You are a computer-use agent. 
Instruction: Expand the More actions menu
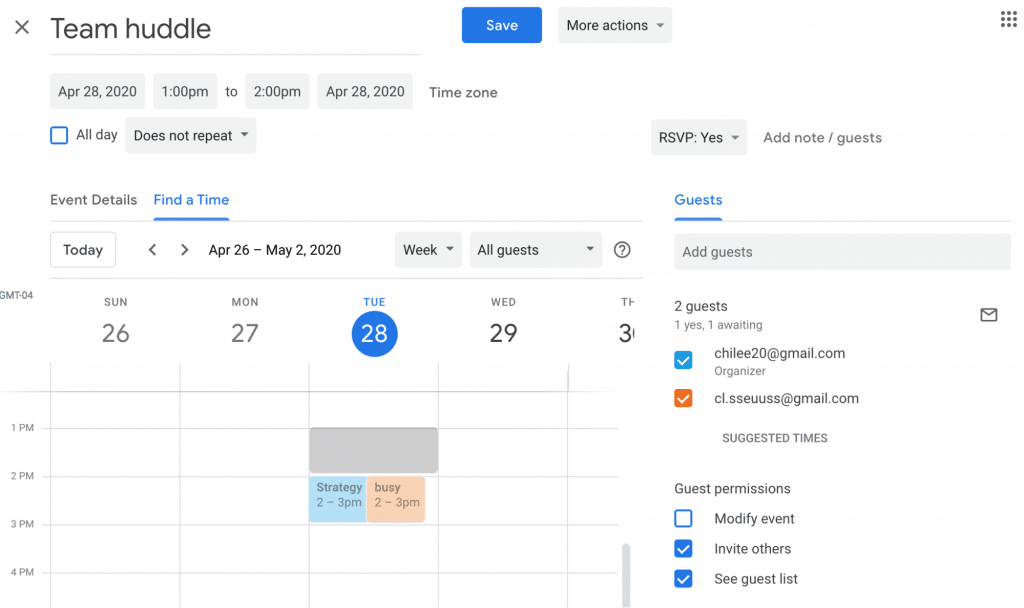(x=614, y=26)
